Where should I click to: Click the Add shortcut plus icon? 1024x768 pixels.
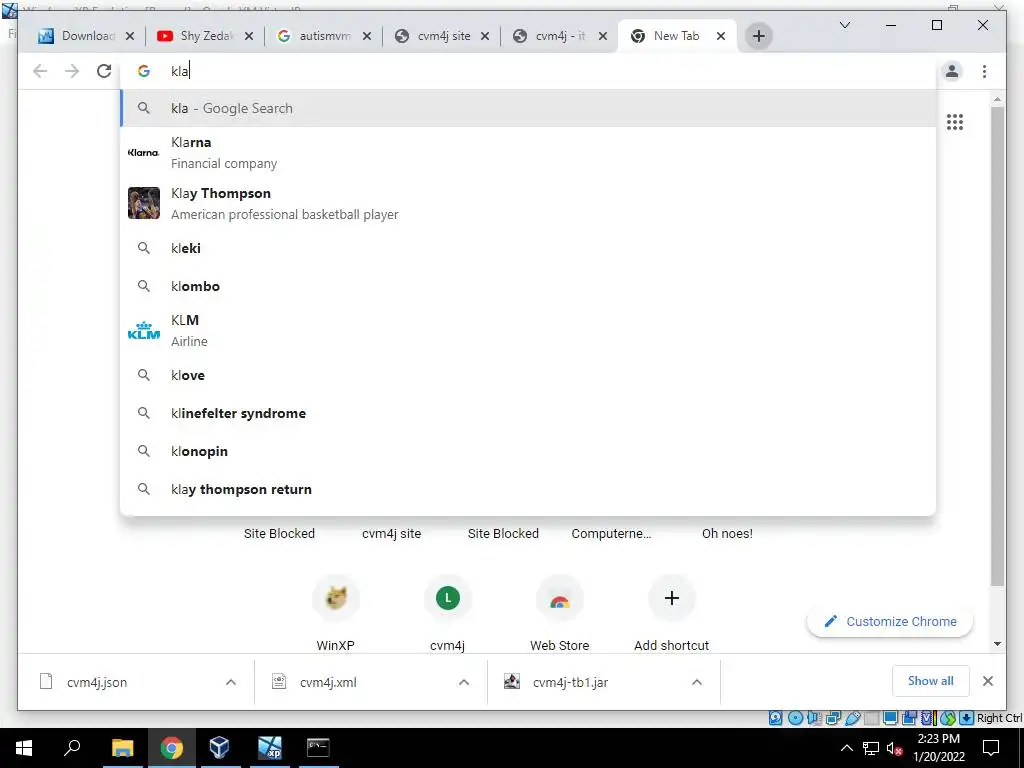[671, 598]
